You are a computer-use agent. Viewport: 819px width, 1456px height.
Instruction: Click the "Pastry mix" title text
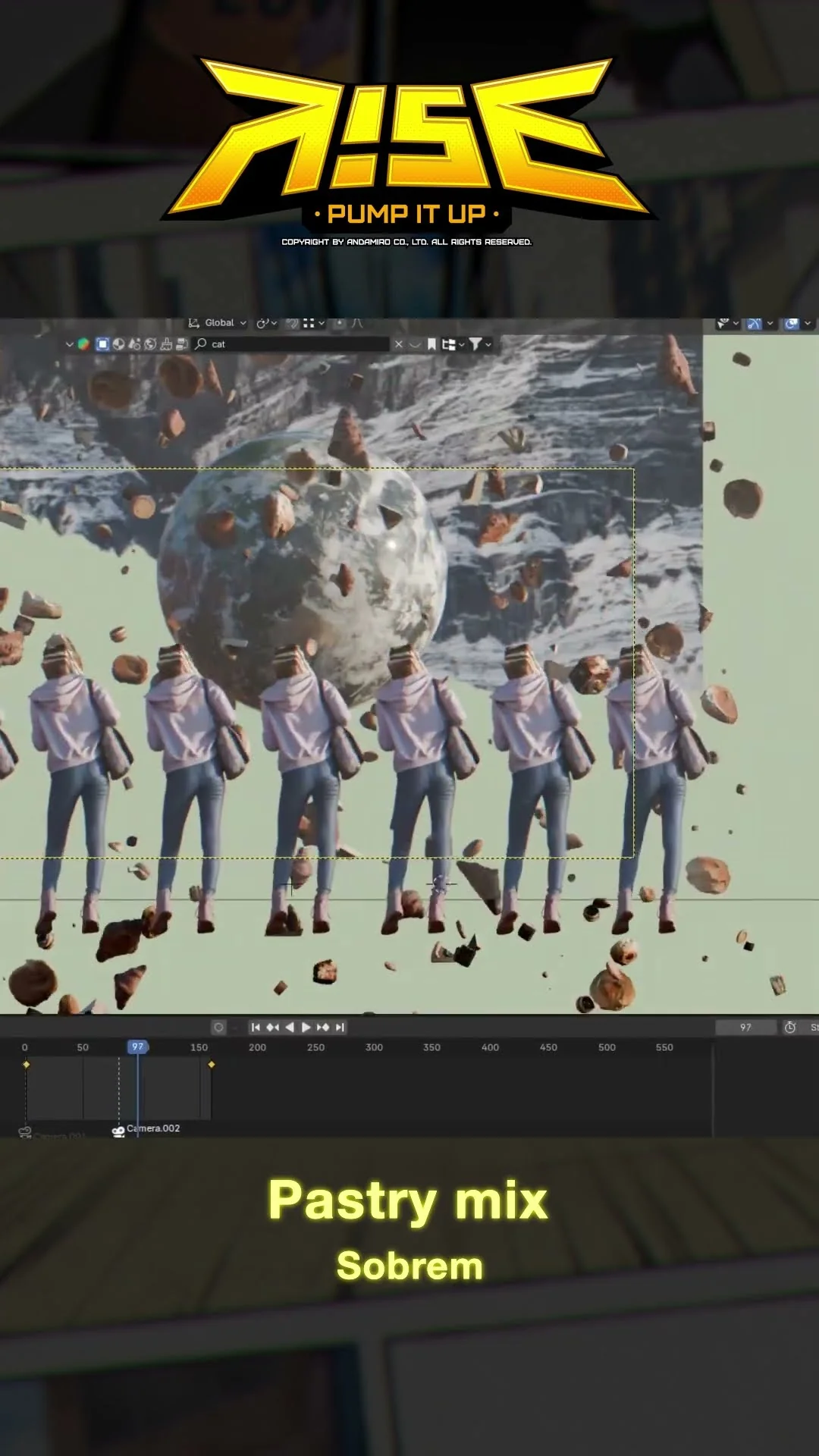tap(408, 1201)
